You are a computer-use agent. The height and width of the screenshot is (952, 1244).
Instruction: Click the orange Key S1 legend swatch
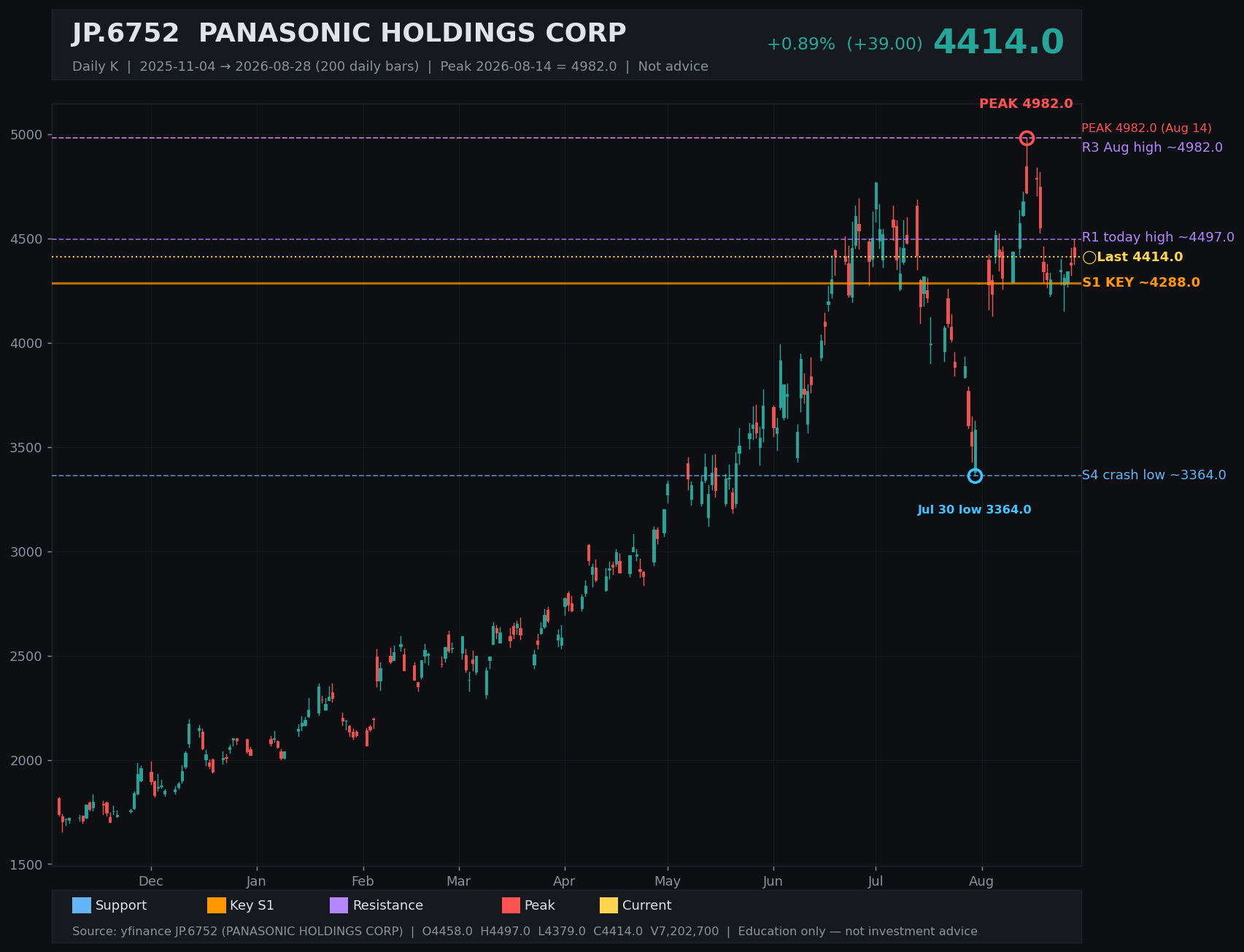pyautogui.click(x=217, y=905)
